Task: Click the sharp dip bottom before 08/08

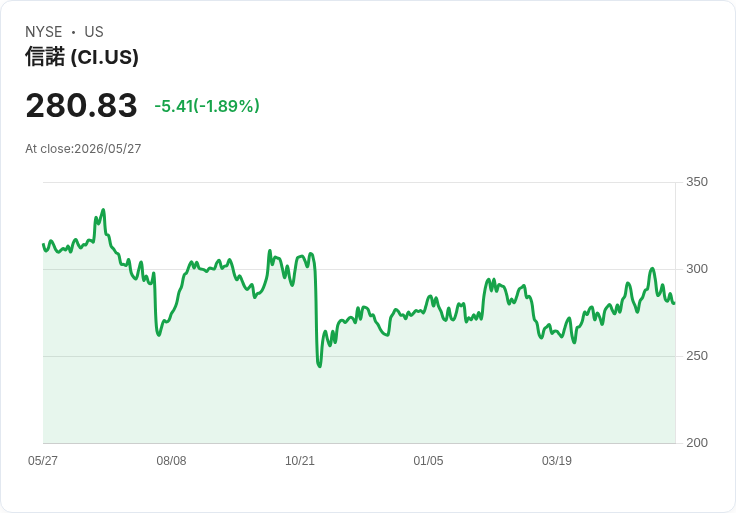Action: click(159, 335)
